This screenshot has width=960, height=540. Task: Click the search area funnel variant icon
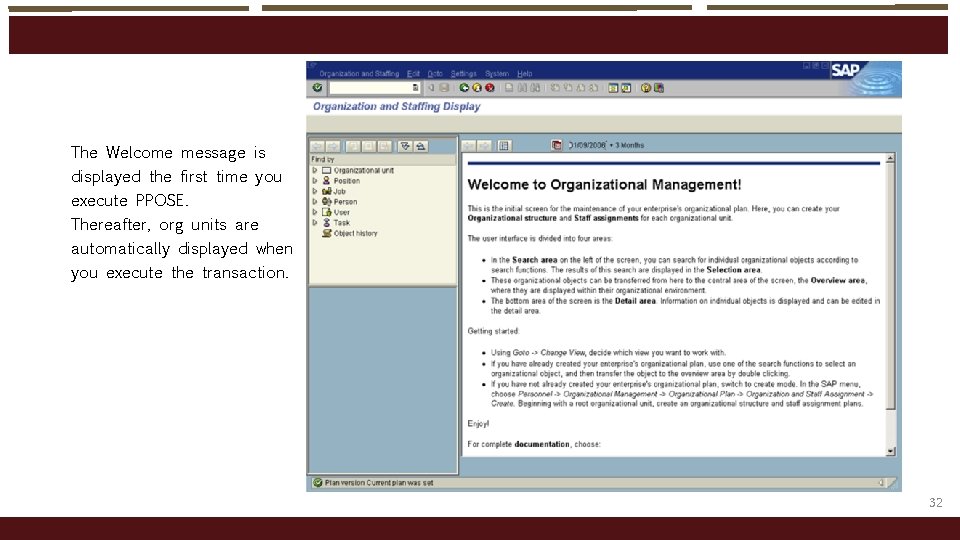point(405,146)
